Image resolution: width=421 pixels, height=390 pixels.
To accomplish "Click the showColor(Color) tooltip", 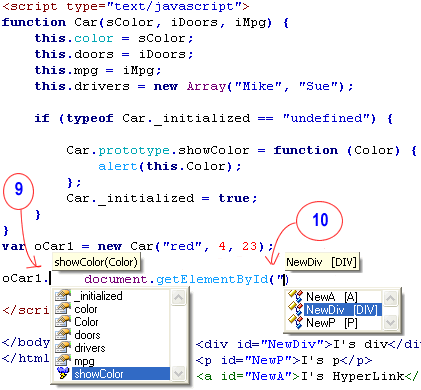I will [96, 262].
